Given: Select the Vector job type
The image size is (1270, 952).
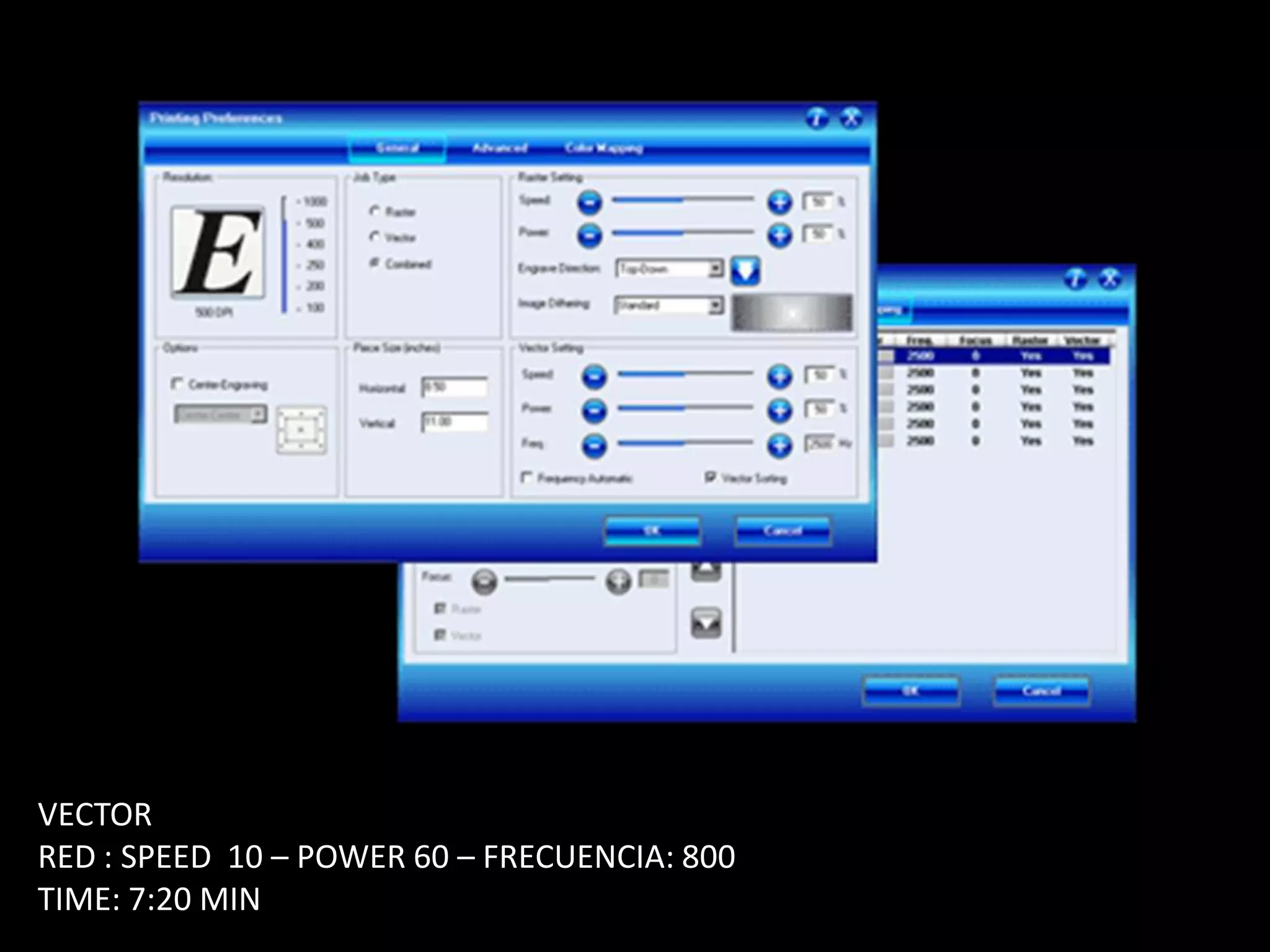Looking at the screenshot, I should (375, 237).
